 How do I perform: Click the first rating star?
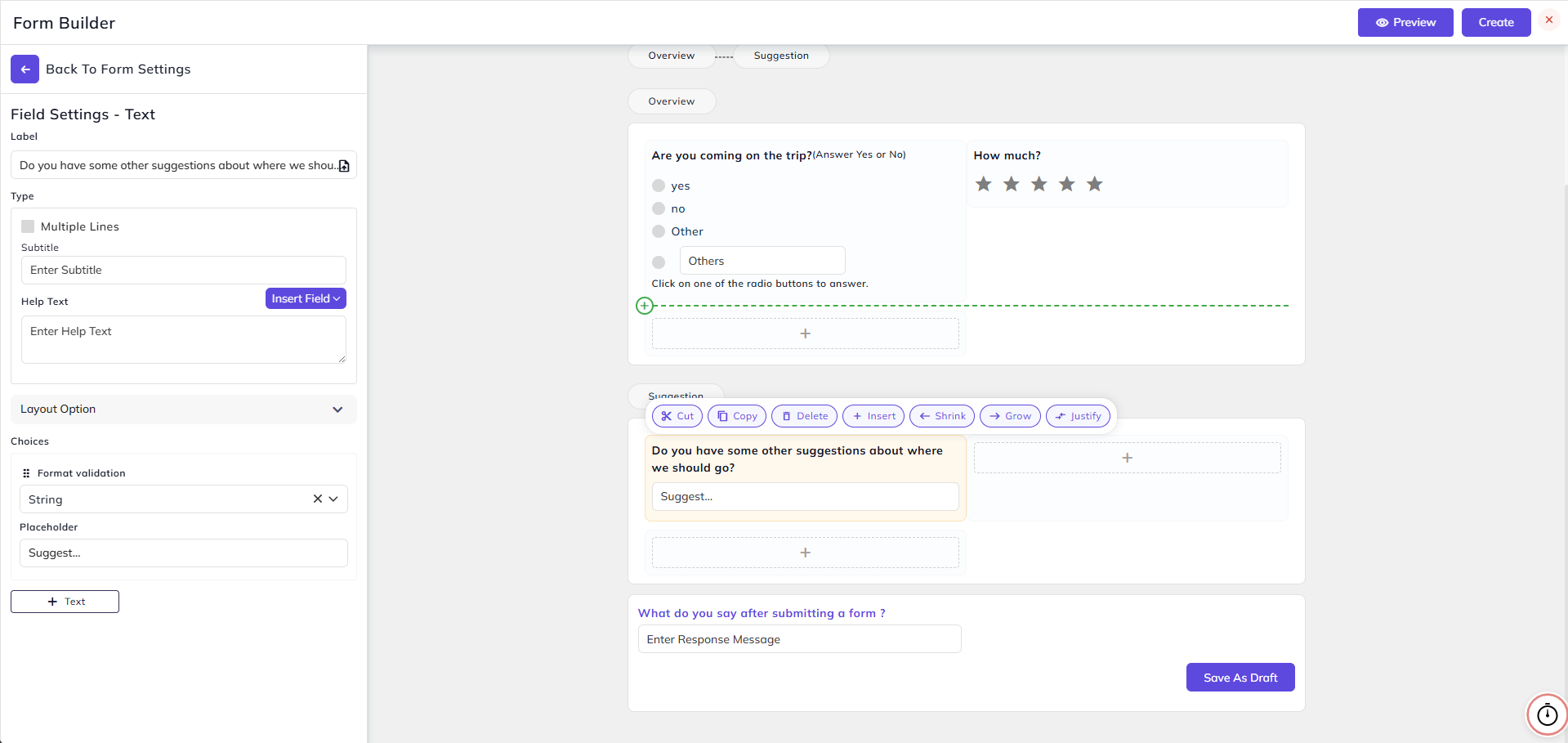tap(984, 184)
